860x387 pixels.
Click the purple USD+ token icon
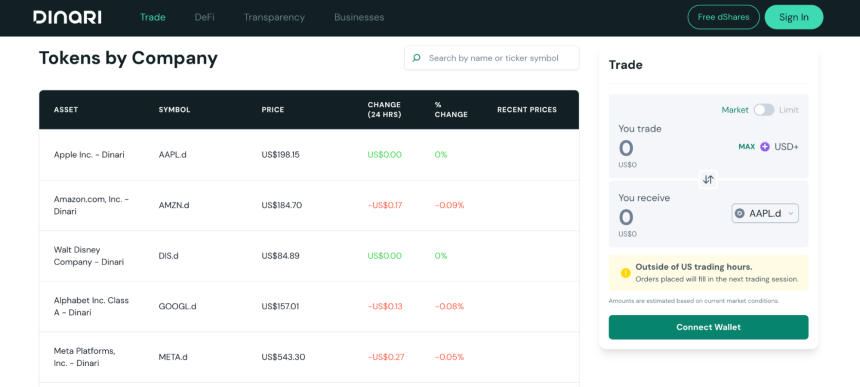(765, 147)
